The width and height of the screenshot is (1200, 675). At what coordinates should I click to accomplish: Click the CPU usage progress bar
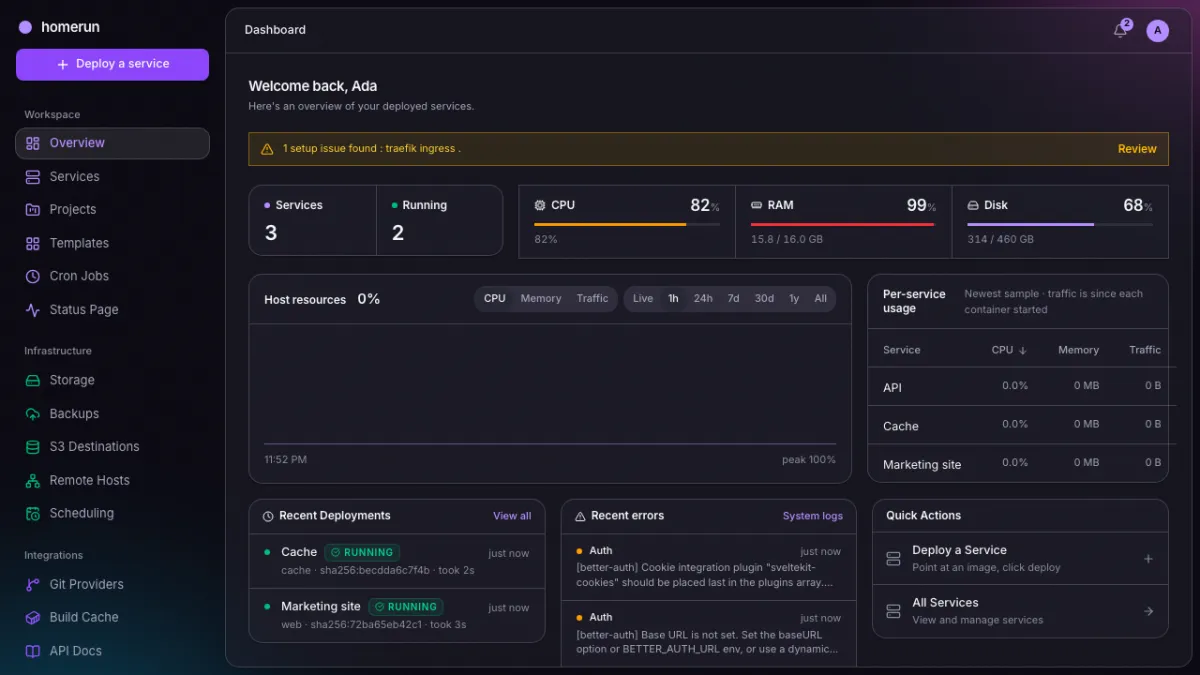(627, 225)
